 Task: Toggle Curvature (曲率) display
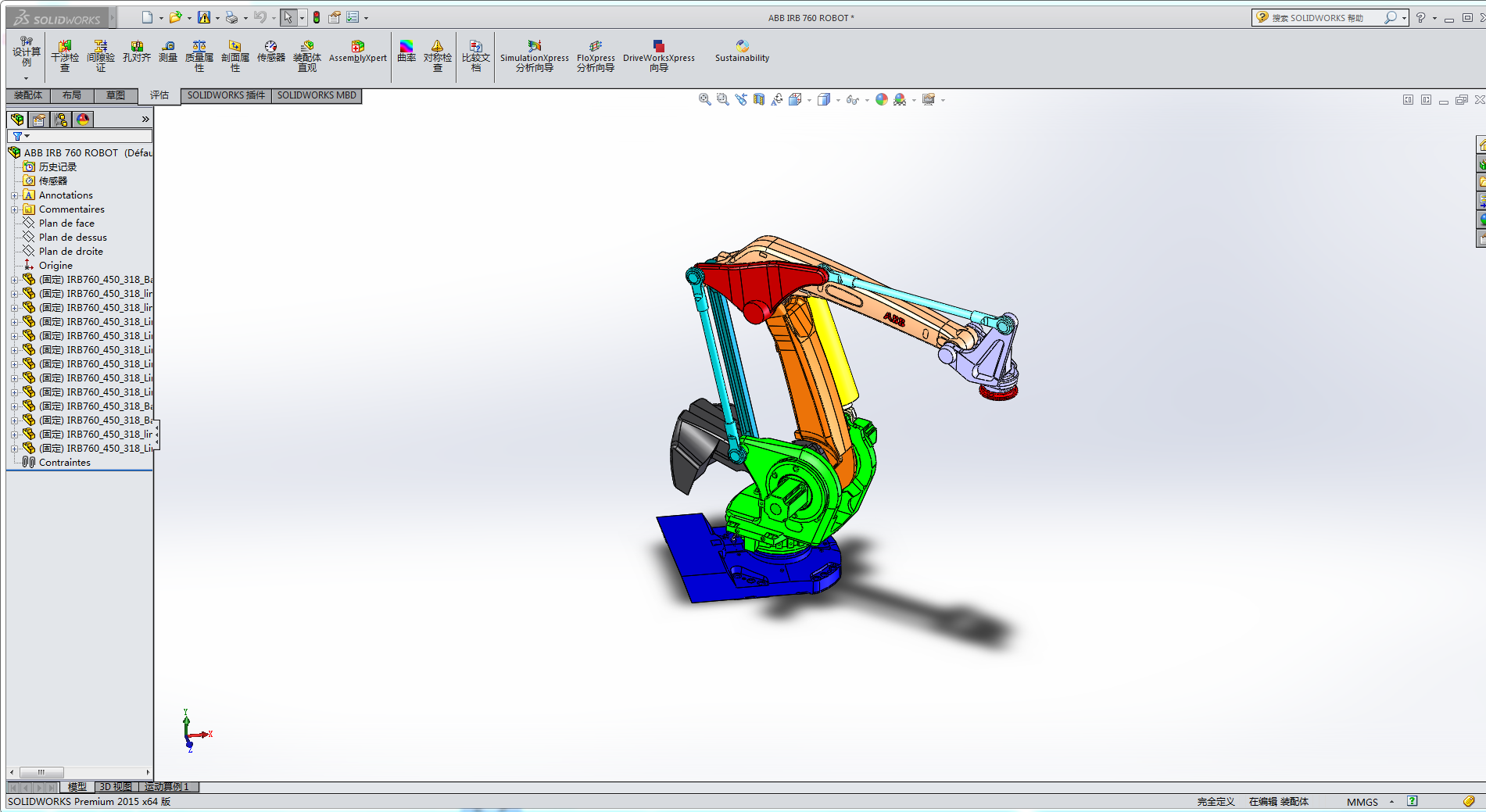tap(406, 52)
